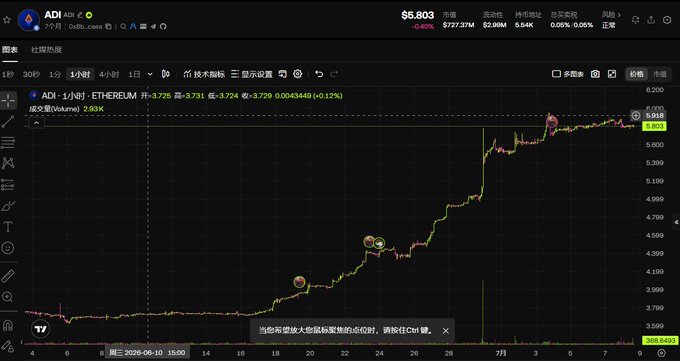
Task: Open the website link icon next to Telegram
Action: (x=143, y=26)
